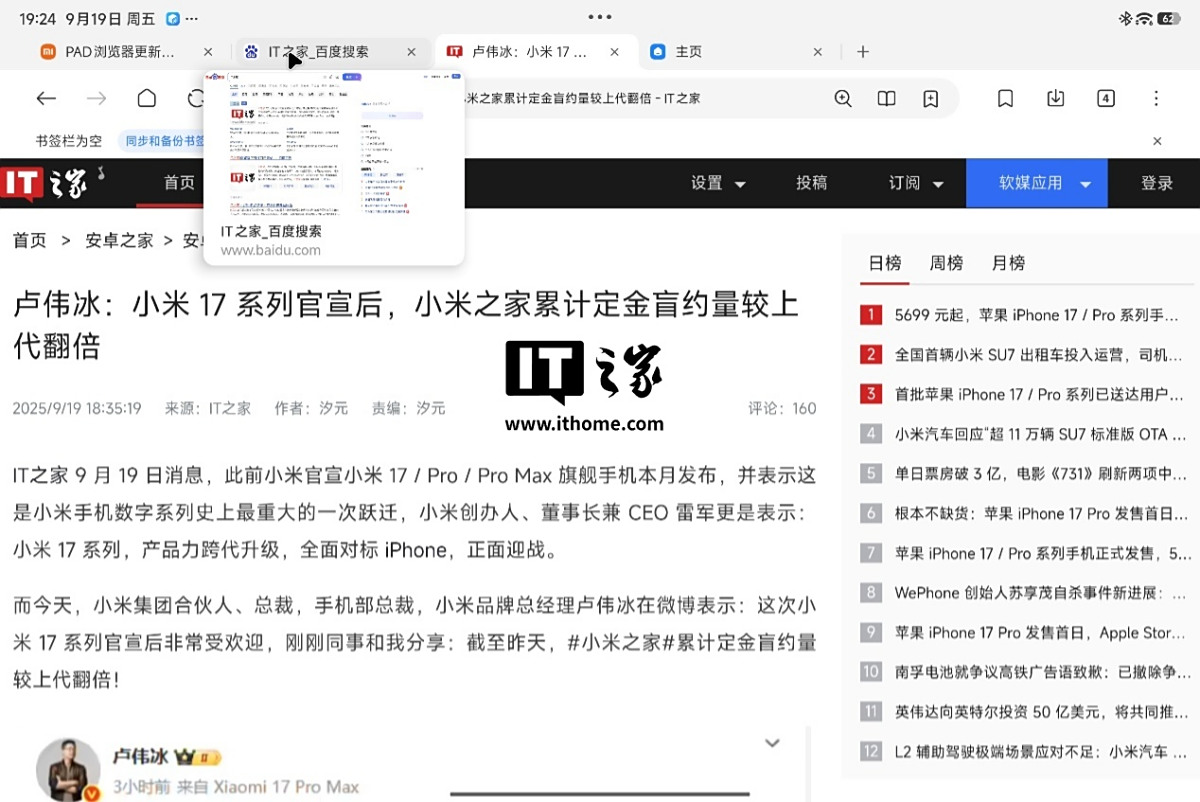The height and width of the screenshot is (802, 1200).
Task: Switch to 周榜 ranking tab
Action: [x=946, y=263]
